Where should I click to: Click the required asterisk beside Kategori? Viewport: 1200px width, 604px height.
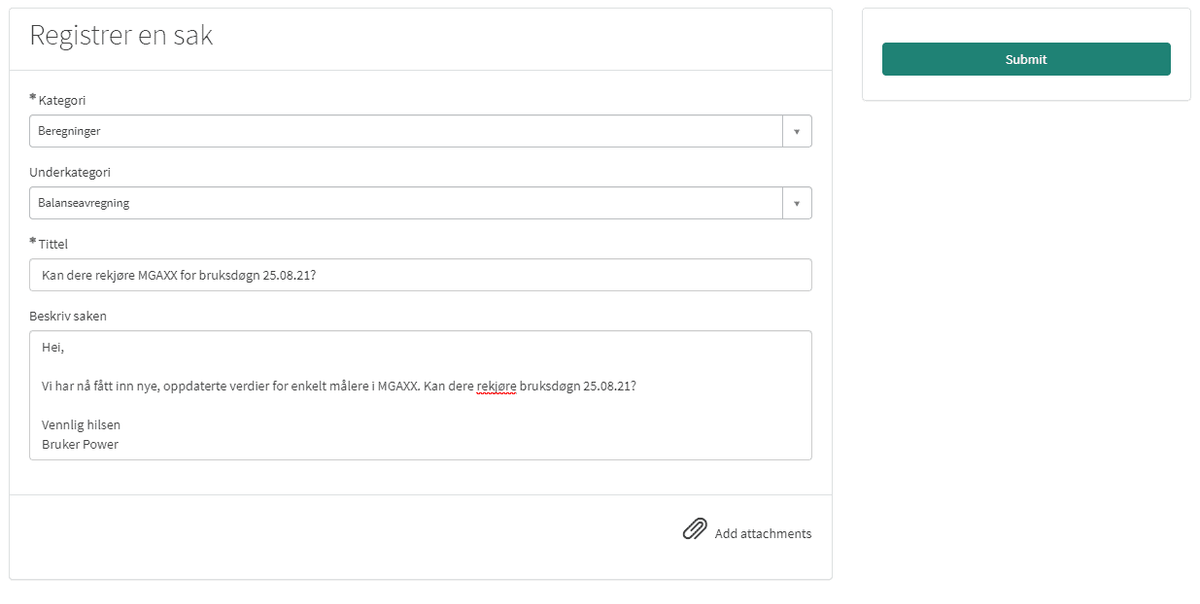[33, 98]
